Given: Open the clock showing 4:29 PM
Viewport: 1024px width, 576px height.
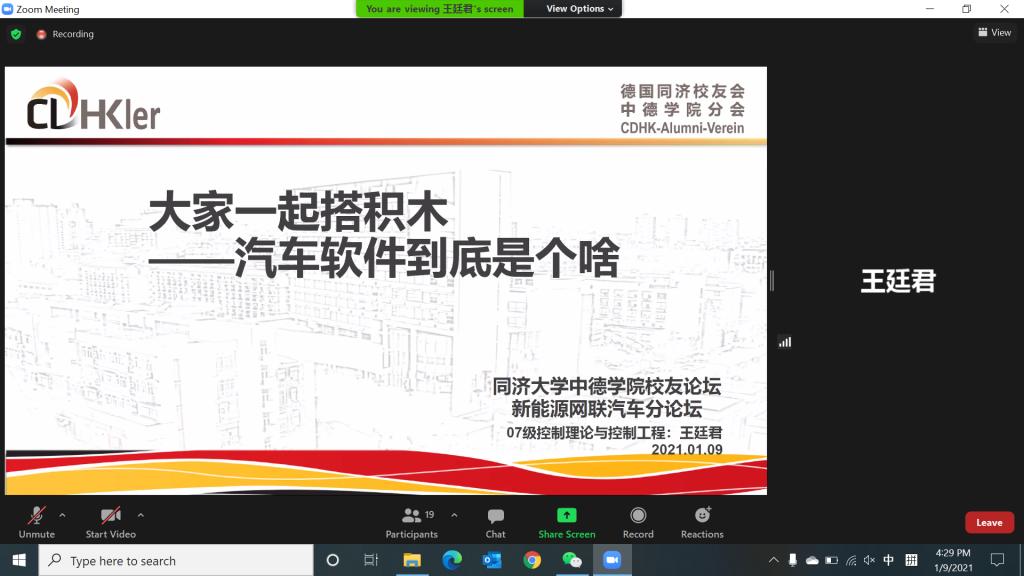Looking at the screenshot, I should [953, 560].
